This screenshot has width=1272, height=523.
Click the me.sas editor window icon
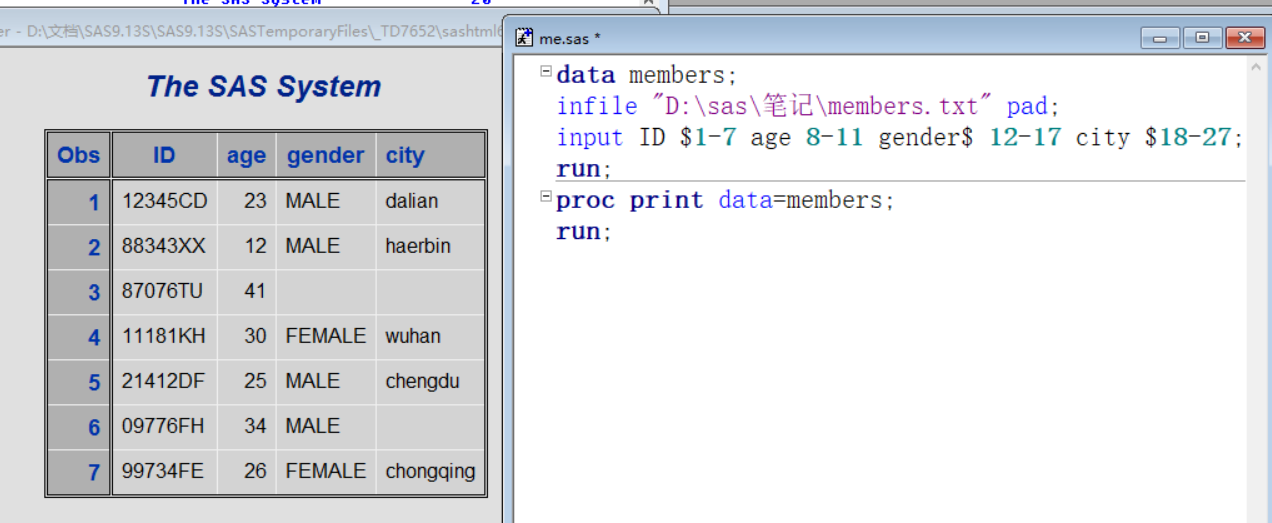[x=523, y=38]
